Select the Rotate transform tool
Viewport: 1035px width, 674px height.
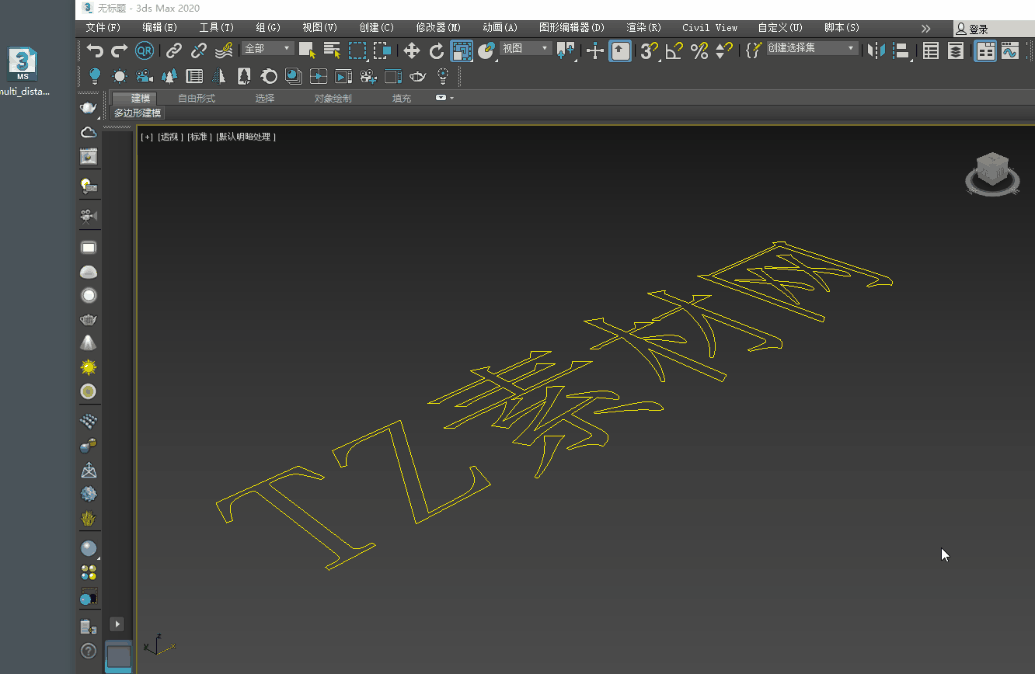coord(436,50)
